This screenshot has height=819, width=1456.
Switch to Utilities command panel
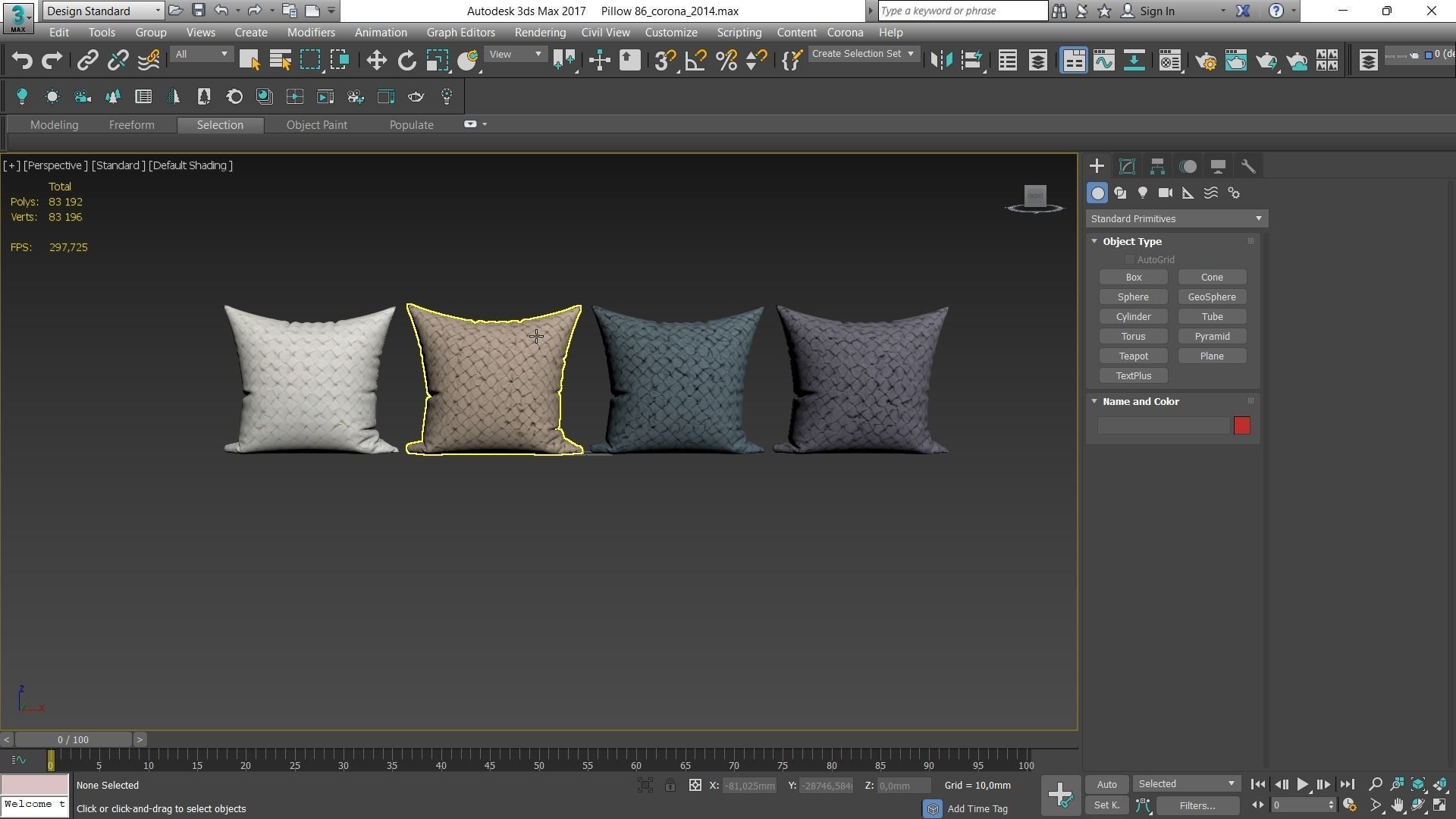pos(1248,166)
